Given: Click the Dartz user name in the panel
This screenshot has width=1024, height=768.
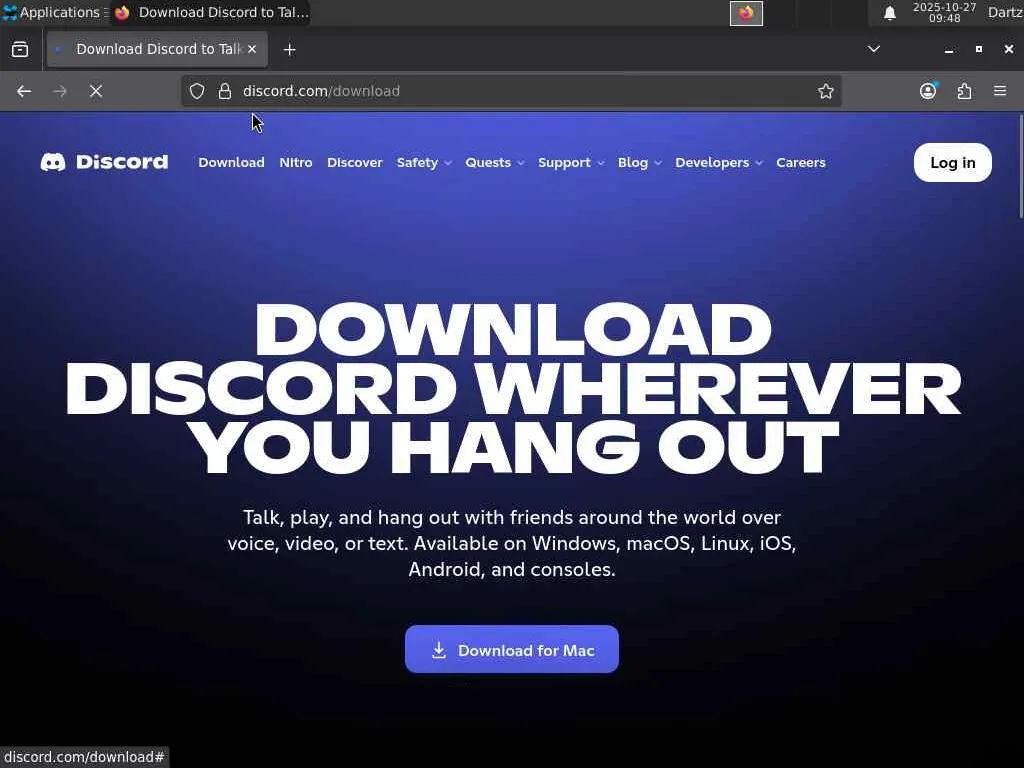Looking at the screenshot, I should [1004, 12].
